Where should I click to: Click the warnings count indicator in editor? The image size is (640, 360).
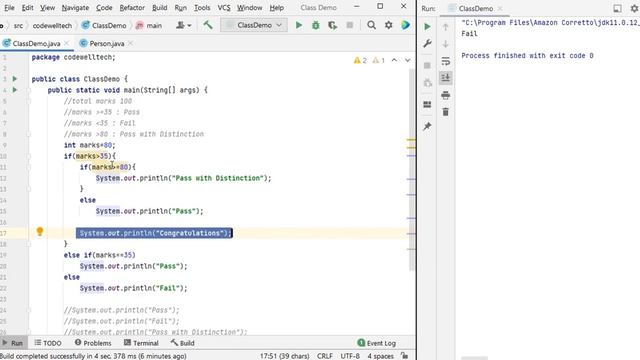(369, 60)
